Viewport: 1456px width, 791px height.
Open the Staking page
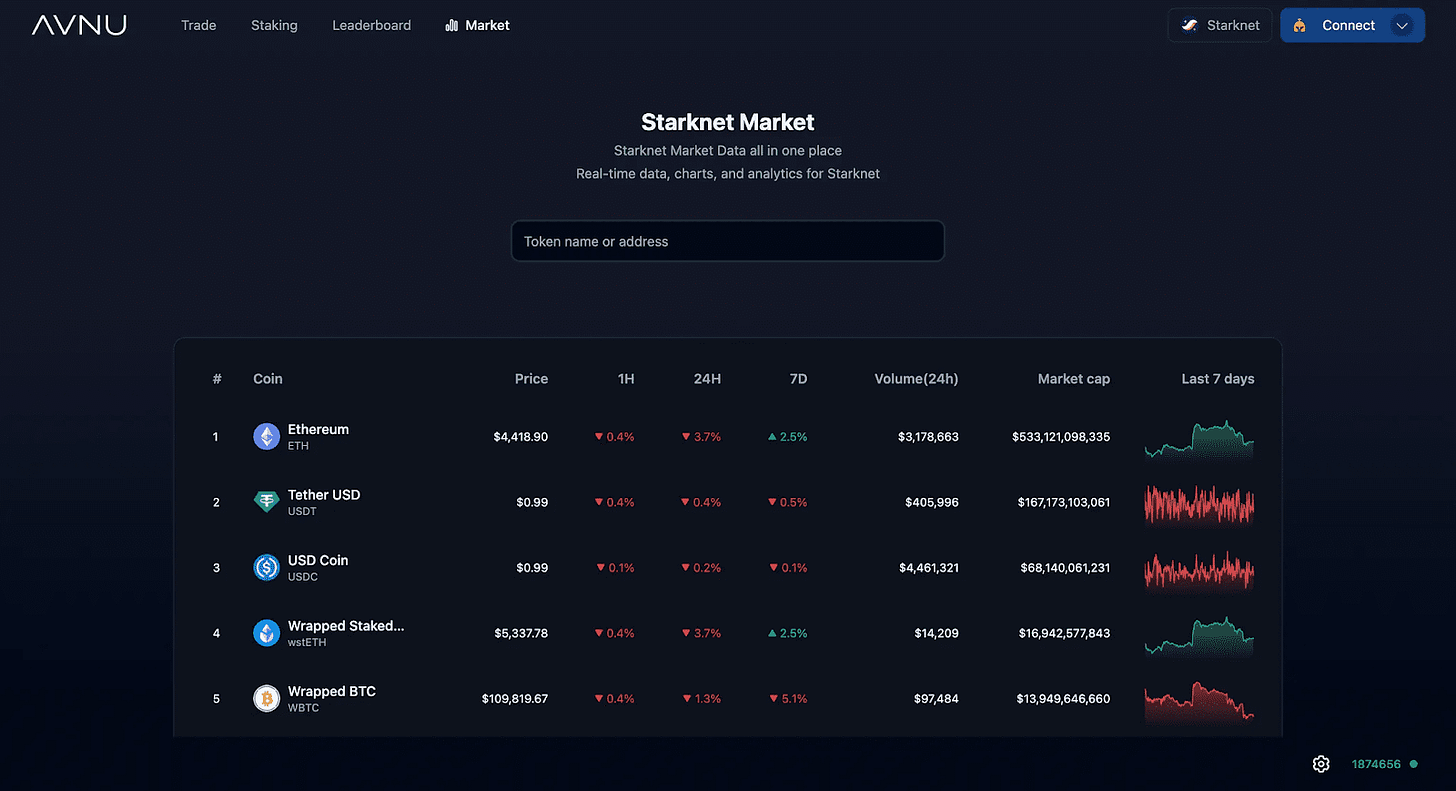(x=274, y=25)
